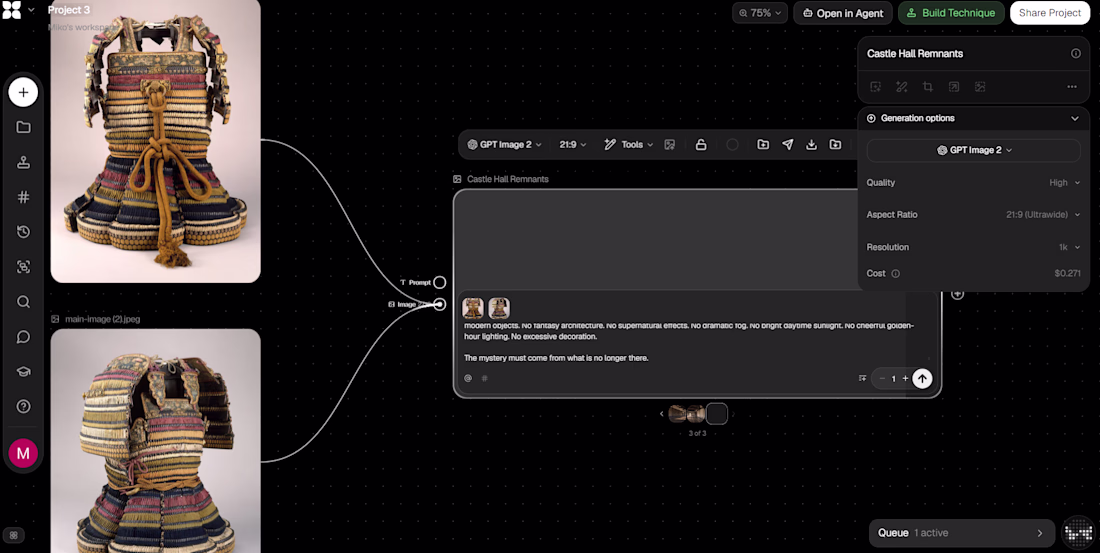
Task: Open the folder icon in left sidebar
Action: (23, 127)
